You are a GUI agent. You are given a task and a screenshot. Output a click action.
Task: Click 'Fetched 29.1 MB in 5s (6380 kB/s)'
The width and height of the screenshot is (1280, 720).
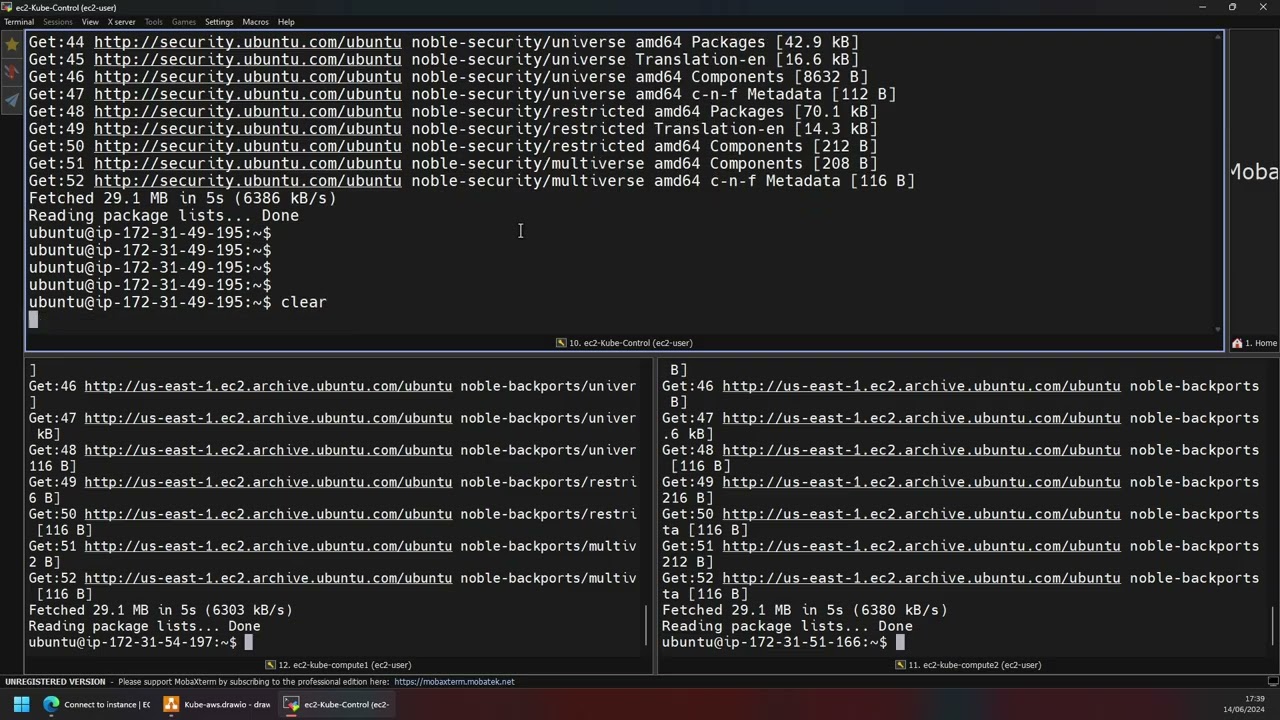pos(804,610)
